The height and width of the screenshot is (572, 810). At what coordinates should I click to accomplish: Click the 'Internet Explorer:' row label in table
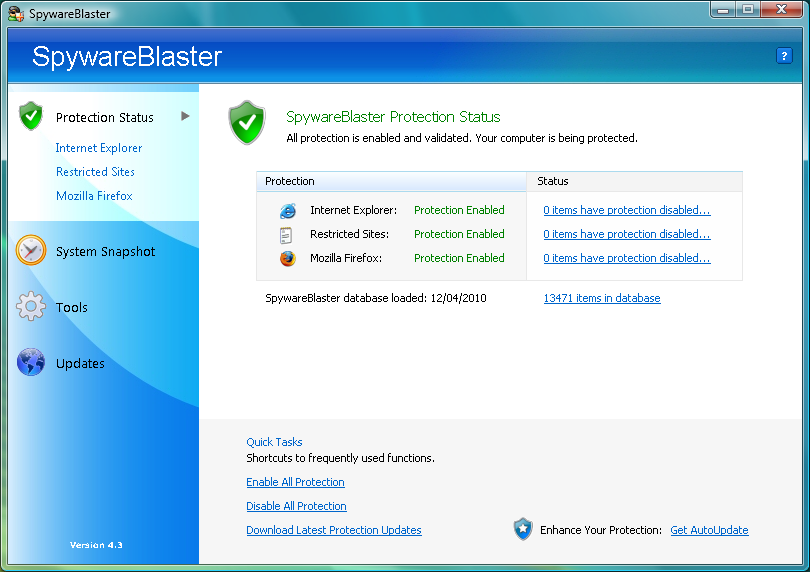pyautogui.click(x=353, y=210)
